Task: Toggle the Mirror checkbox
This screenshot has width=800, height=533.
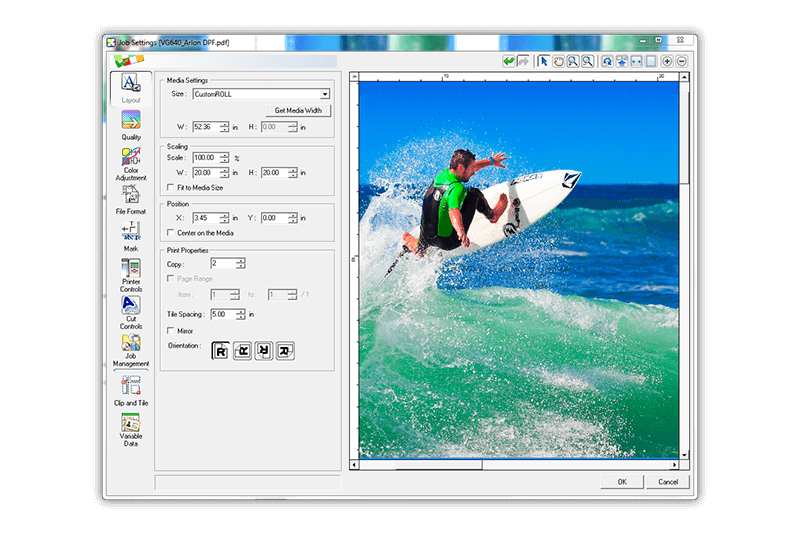Action: pyautogui.click(x=169, y=330)
